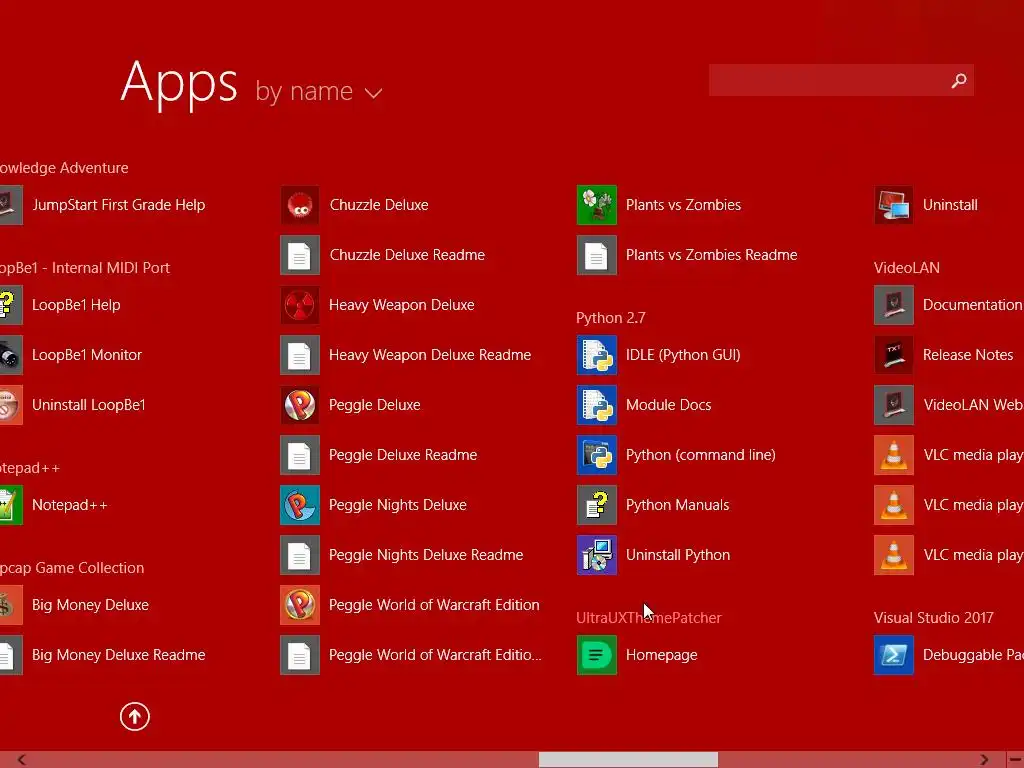Launch Peggle Nights Deluxe icon
The height and width of the screenshot is (768, 1024).
(300, 505)
